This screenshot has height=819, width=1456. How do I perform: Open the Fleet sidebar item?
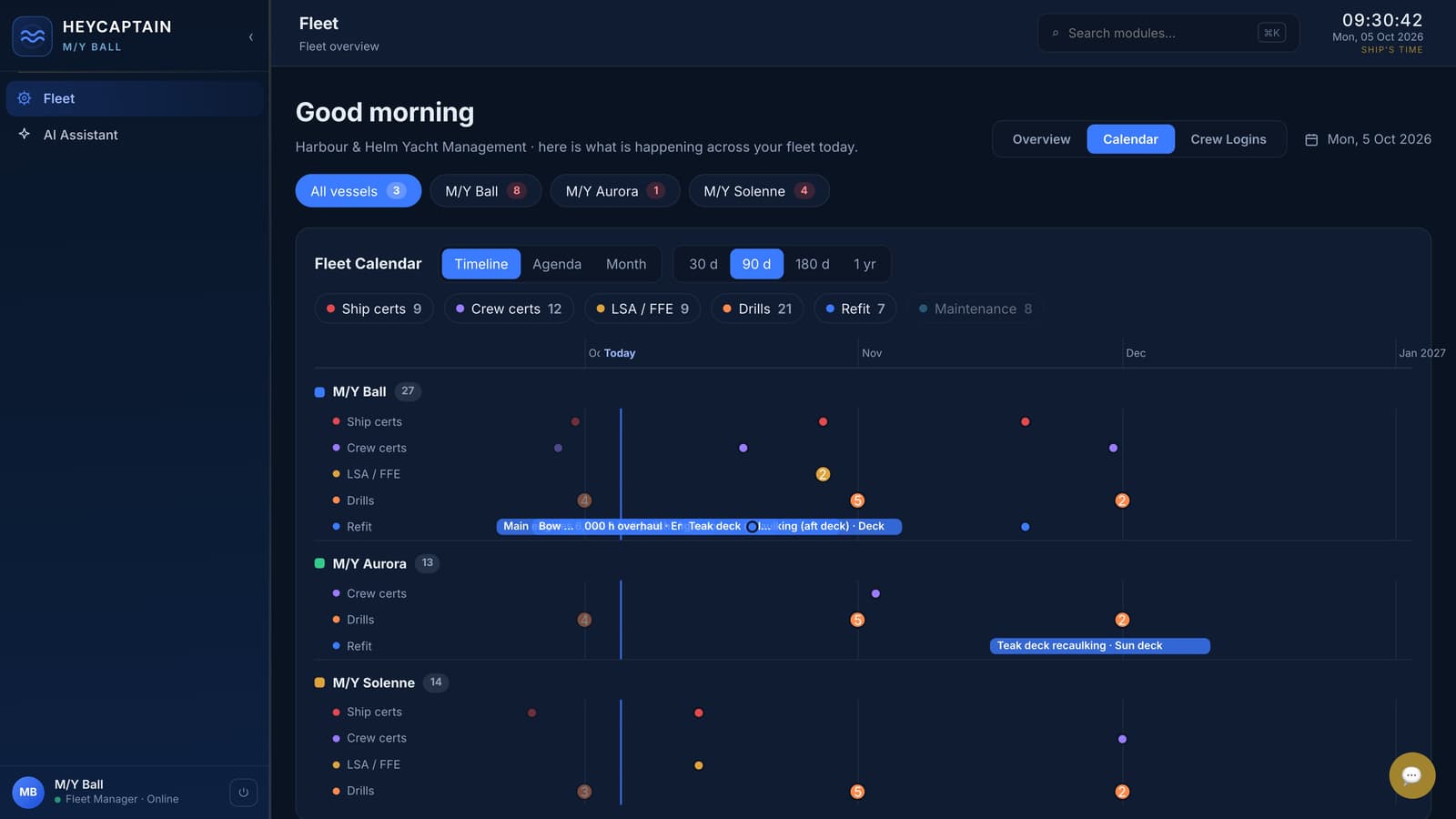[x=135, y=98]
